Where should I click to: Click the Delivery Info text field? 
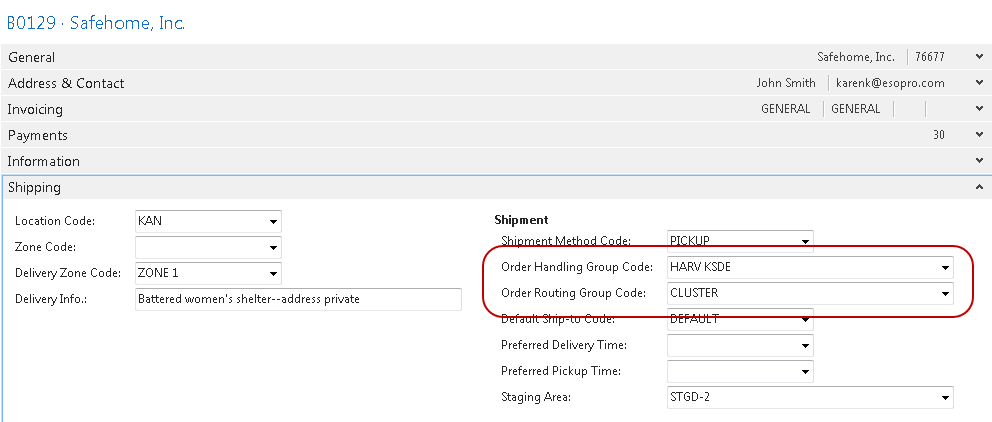pos(297,299)
